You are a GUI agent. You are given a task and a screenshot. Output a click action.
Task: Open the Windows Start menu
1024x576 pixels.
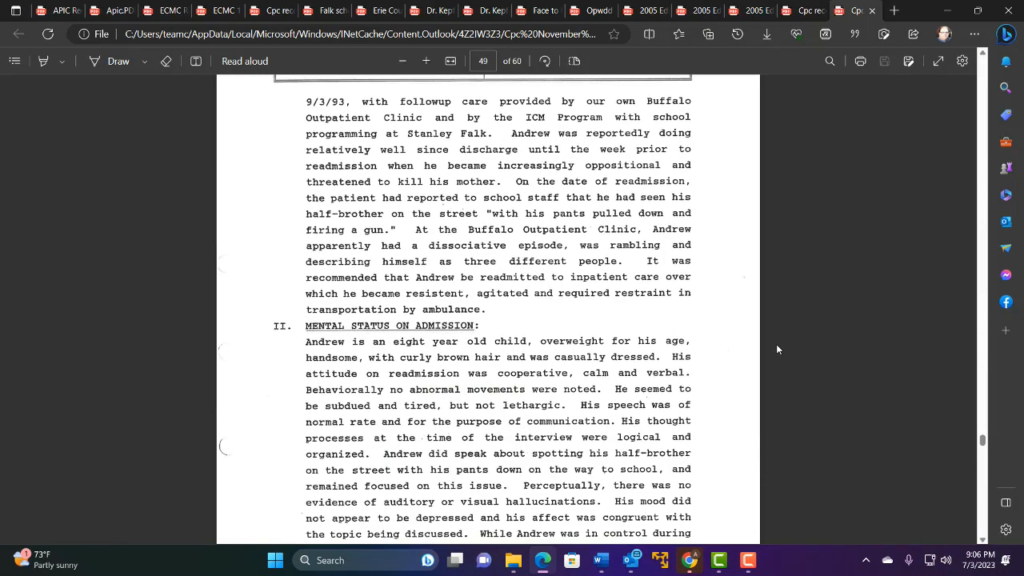tap(275, 560)
